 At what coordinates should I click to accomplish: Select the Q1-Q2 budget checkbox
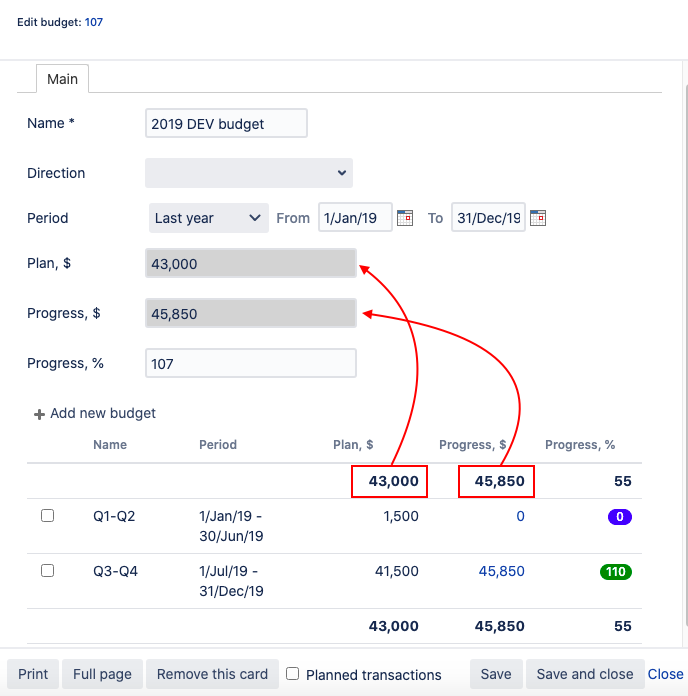[x=47, y=516]
